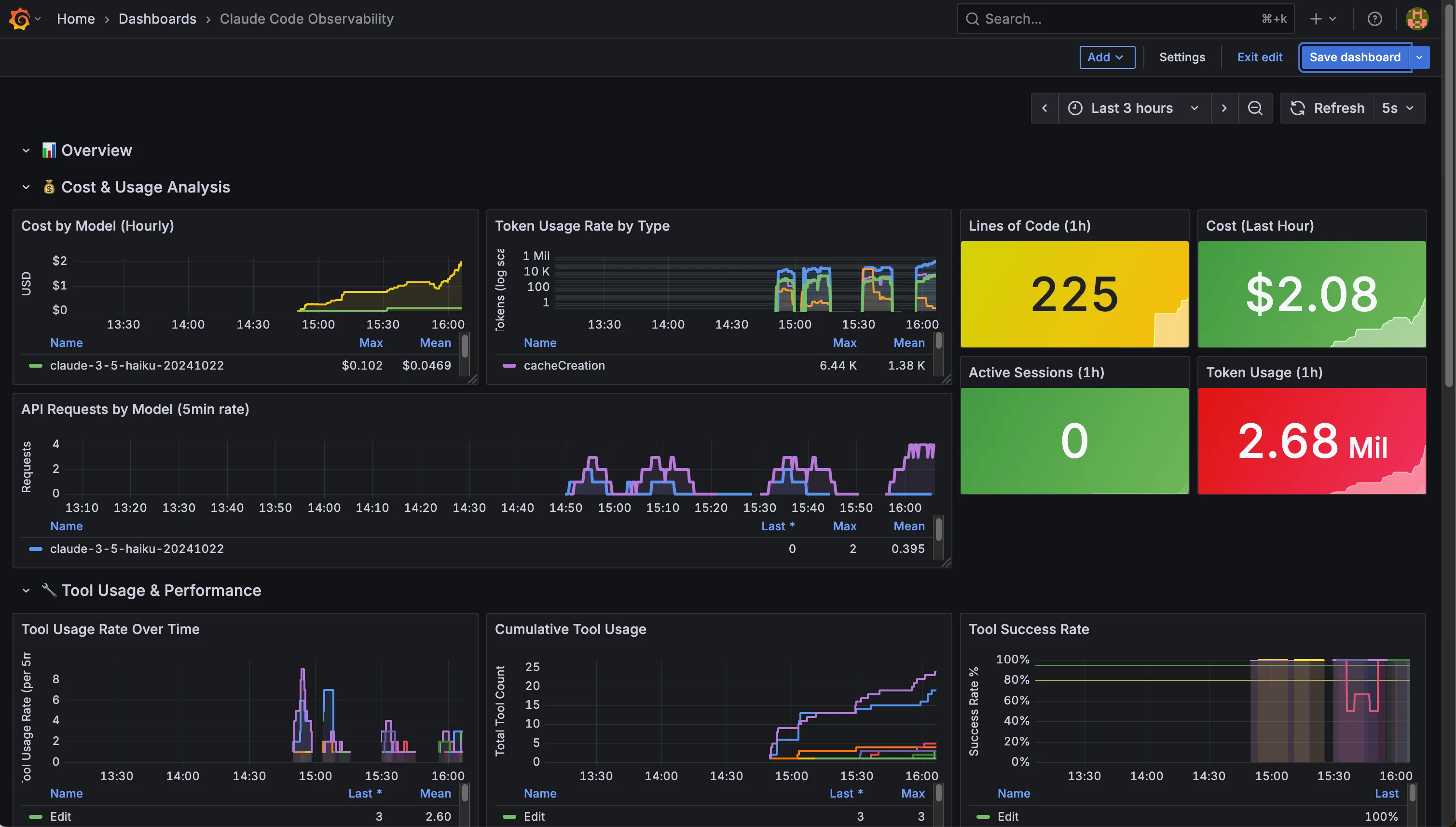Toggle cacheCreation series in Token Usage legend

[564, 365]
